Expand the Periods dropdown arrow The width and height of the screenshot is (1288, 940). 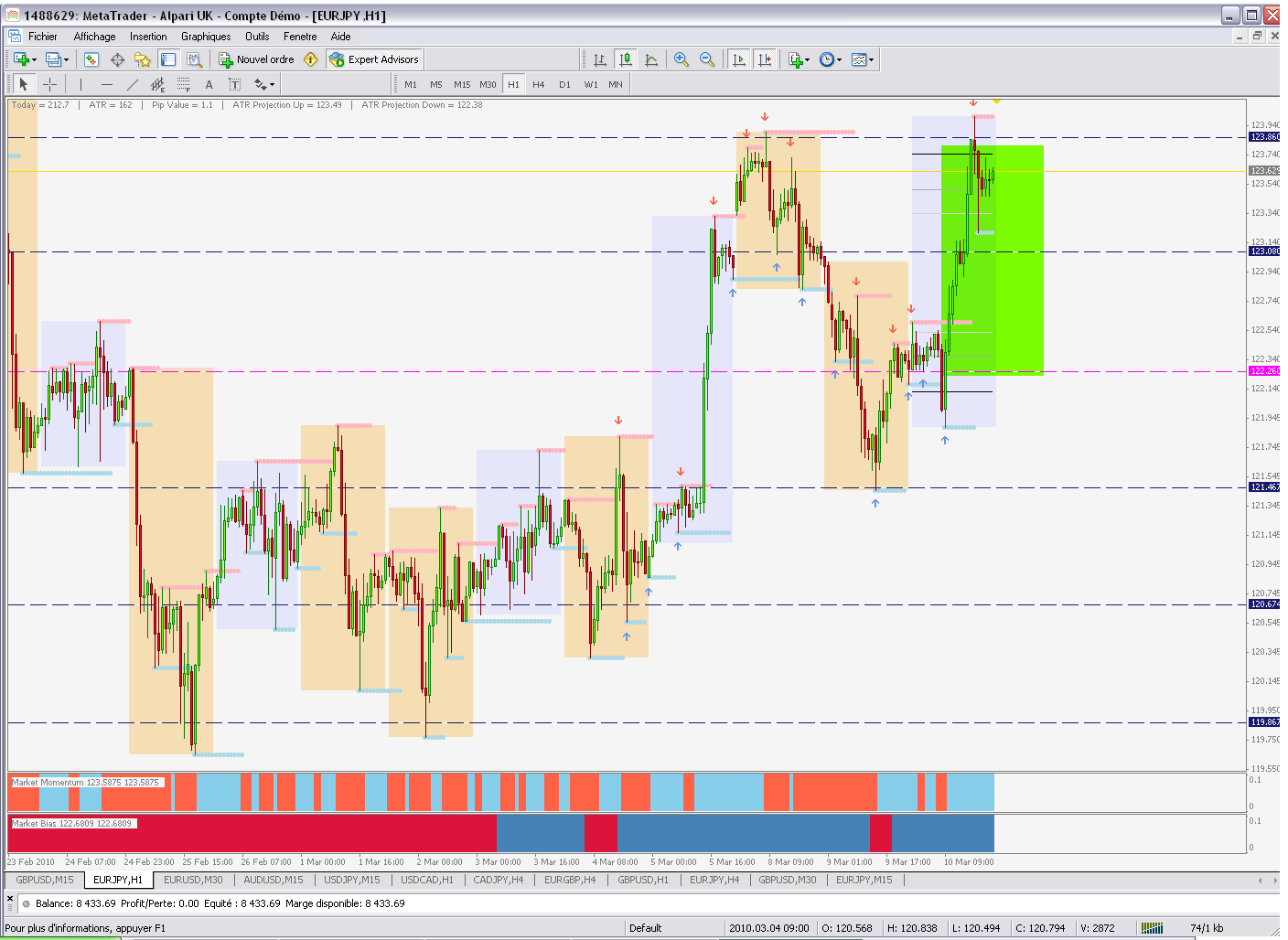pos(839,60)
